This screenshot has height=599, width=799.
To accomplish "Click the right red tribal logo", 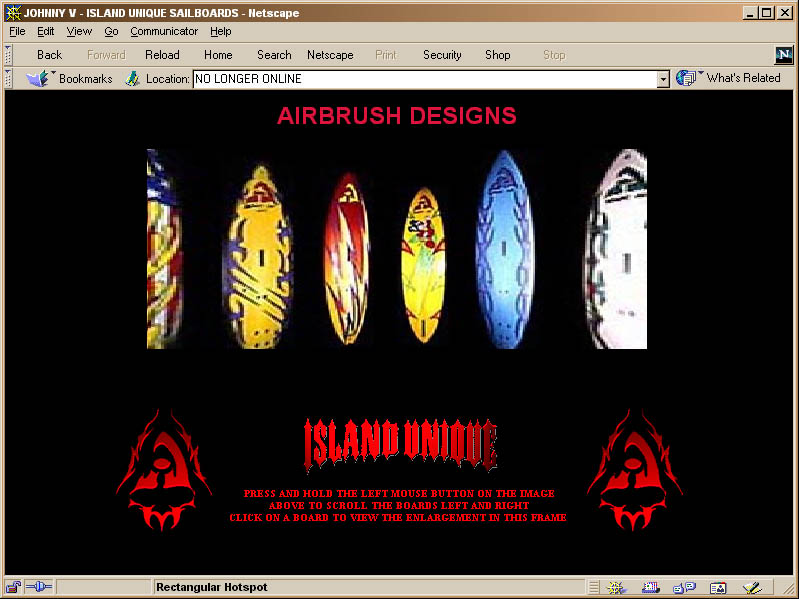I will tap(634, 470).
